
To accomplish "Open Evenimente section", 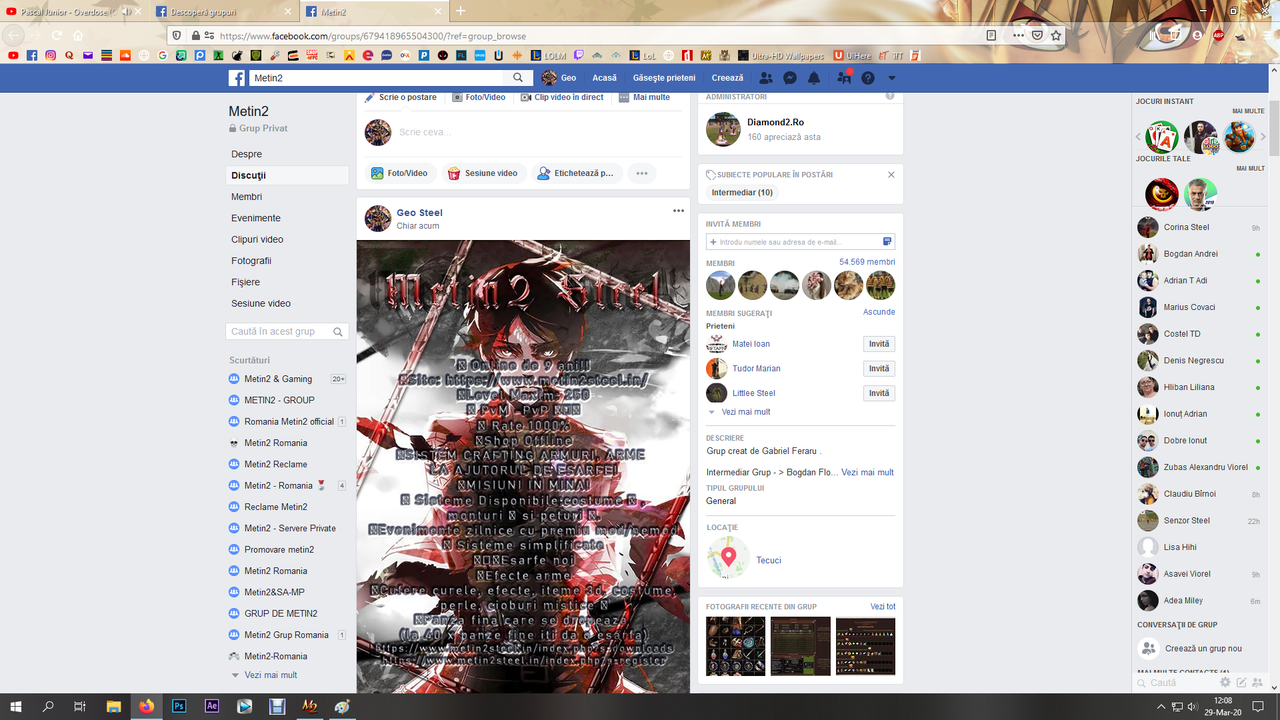I will tap(256, 218).
